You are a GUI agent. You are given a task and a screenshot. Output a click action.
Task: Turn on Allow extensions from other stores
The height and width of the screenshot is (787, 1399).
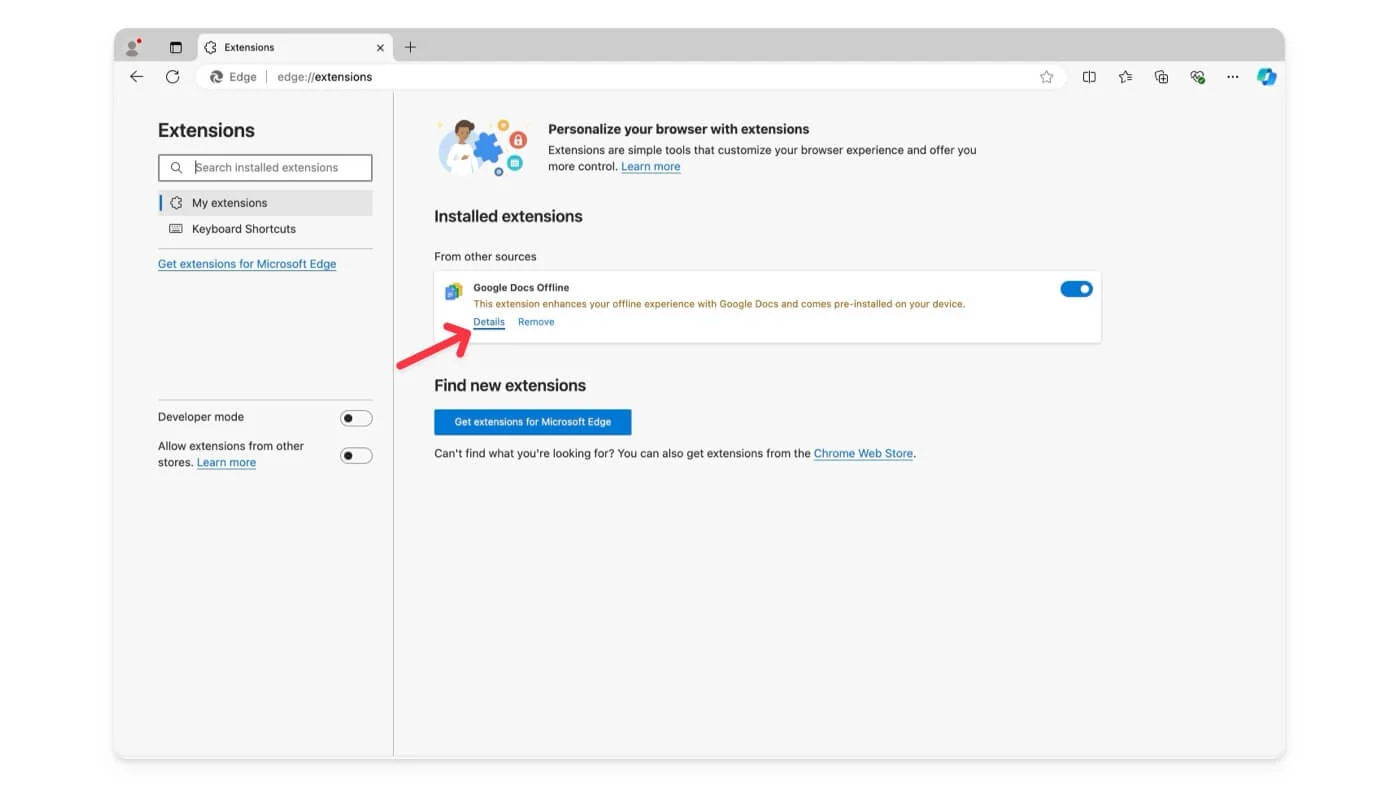[x=356, y=456]
